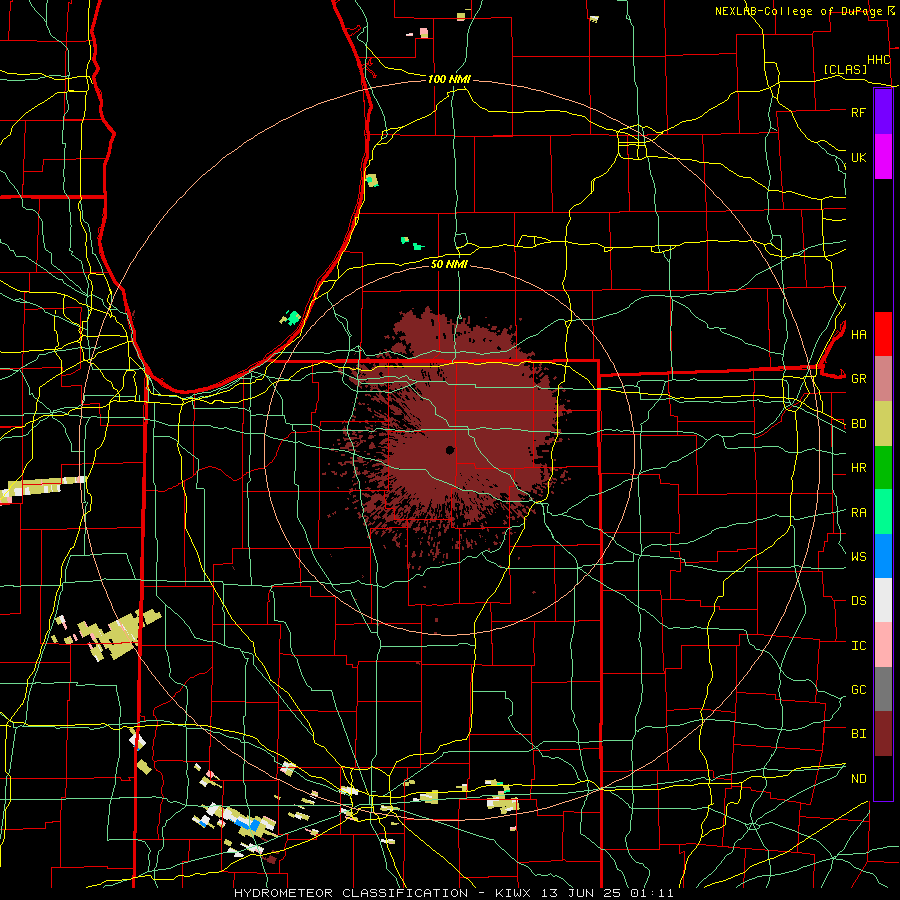Image resolution: width=900 pixels, height=900 pixels.
Task: Click the DS white legend swatch
Action: tap(883, 600)
